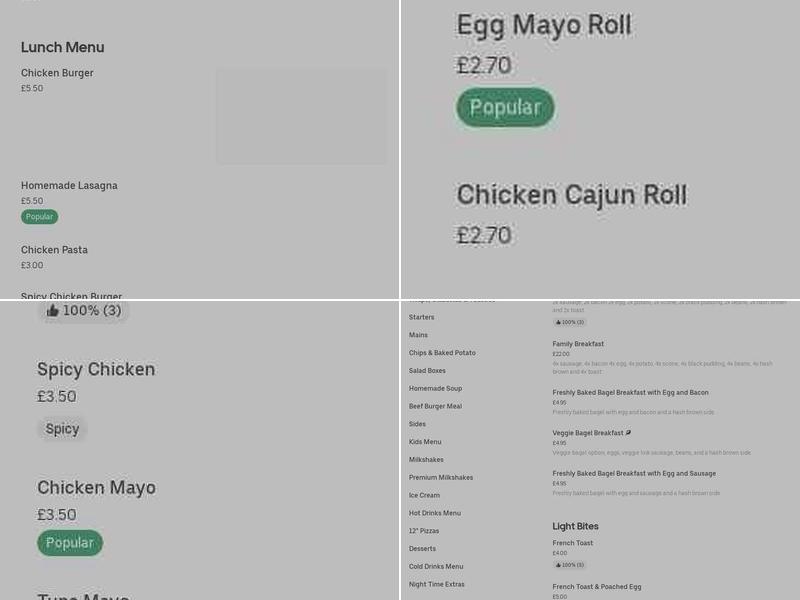Select the Spicy tag under Spicy Chicken
Viewport: 800px width, 600px height.
pos(62,428)
